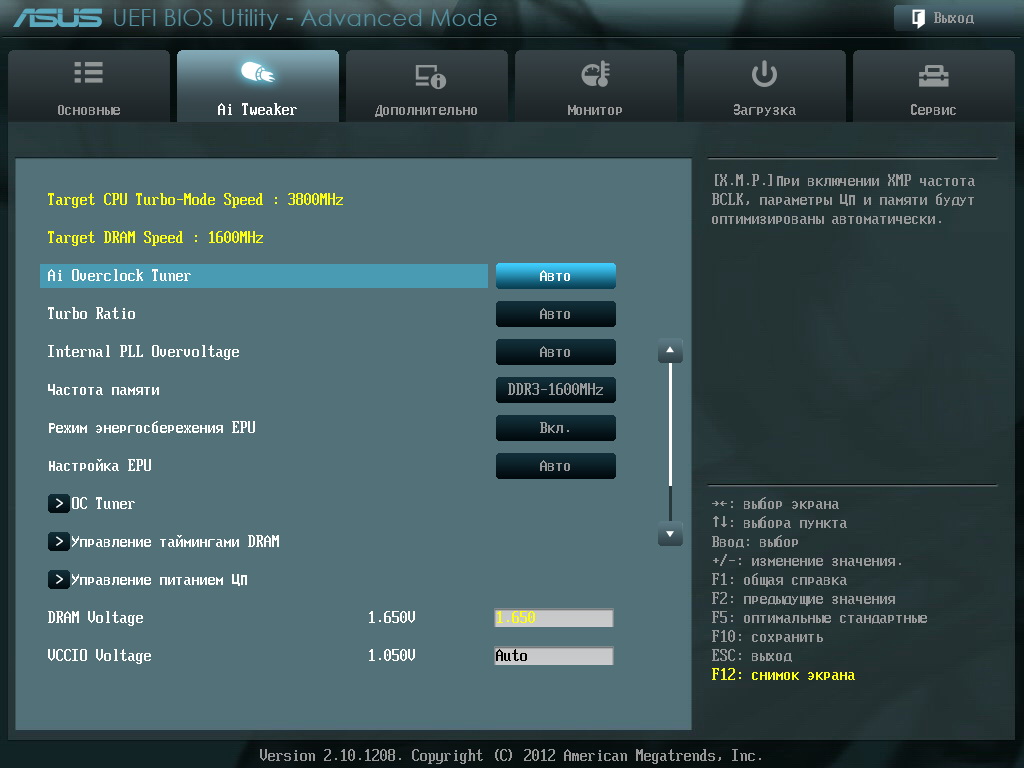Screen dimensions: 1024x768
Task: Click the VCCIO Voltage Auto input field
Action: tap(554, 656)
